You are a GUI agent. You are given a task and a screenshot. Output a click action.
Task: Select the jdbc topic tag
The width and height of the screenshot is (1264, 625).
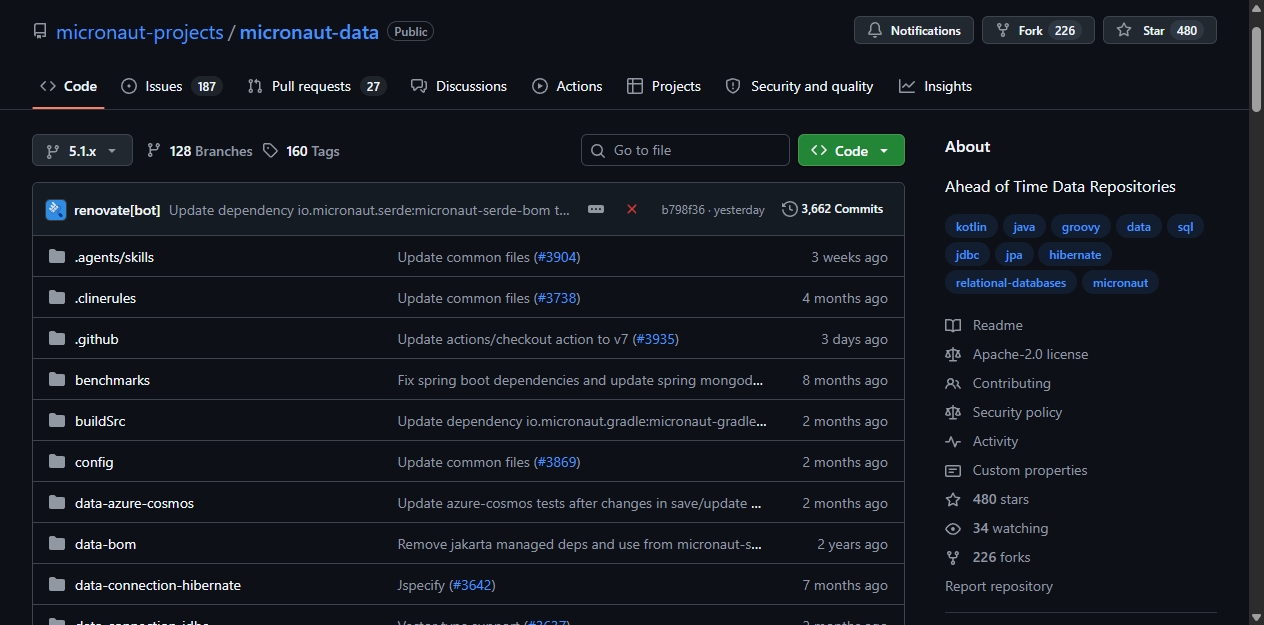(x=967, y=255)
